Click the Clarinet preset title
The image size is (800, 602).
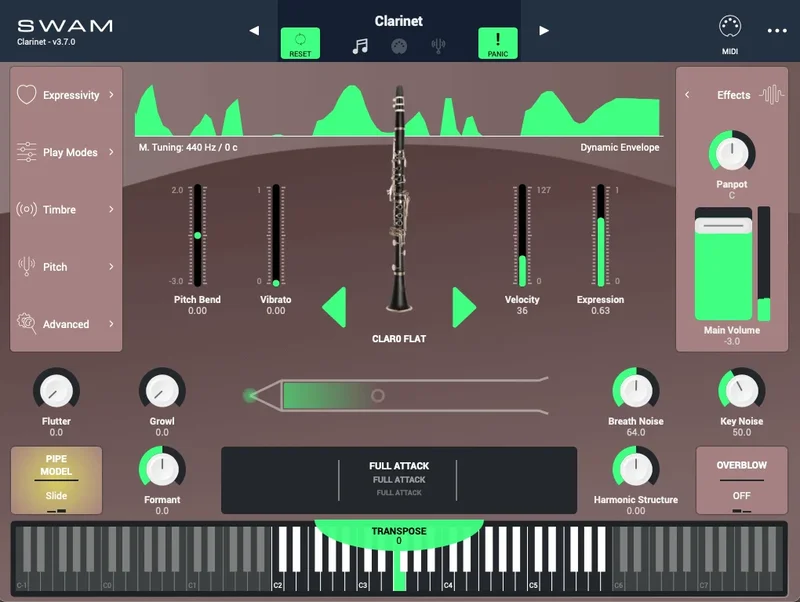(x=399, y=21)
